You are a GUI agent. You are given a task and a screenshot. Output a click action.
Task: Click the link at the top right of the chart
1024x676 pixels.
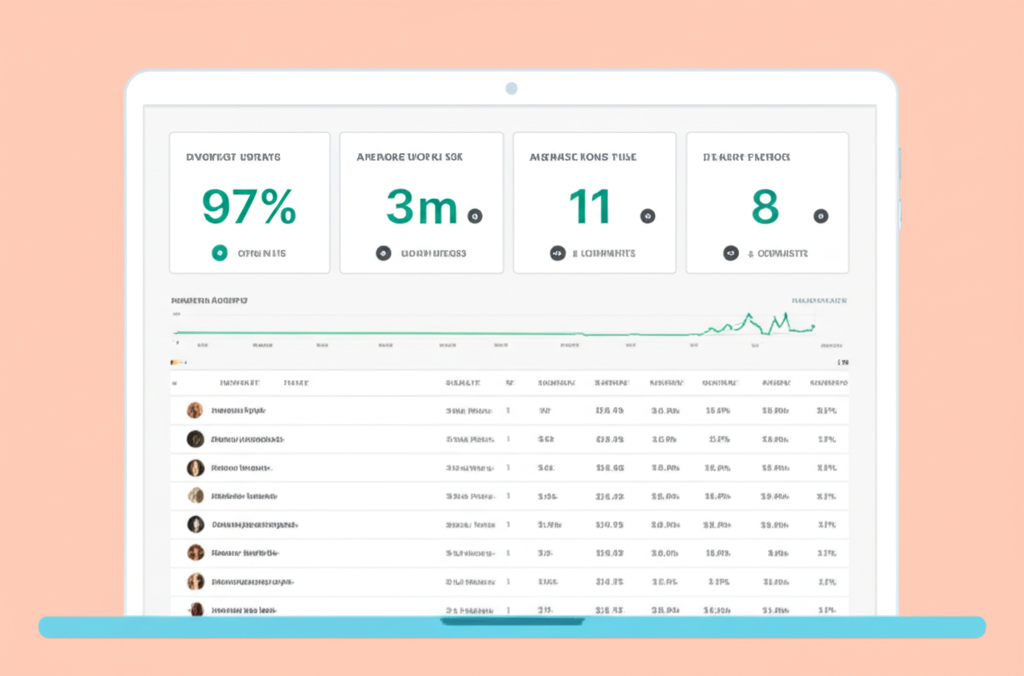(820, 299)
